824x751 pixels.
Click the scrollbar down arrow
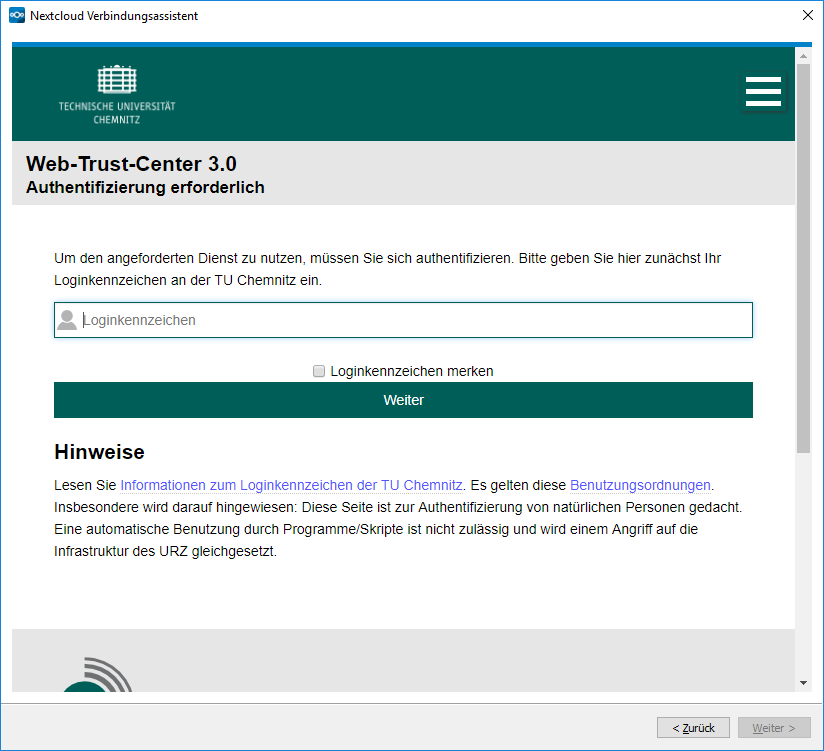point(803,682)
